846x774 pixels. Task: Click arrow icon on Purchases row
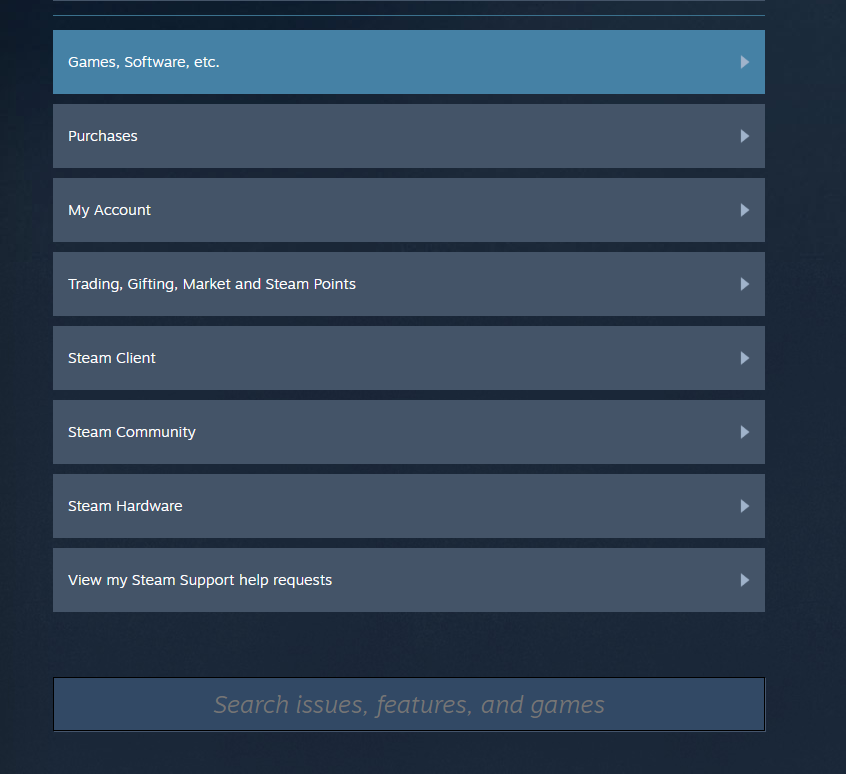(x=745, y=136)
